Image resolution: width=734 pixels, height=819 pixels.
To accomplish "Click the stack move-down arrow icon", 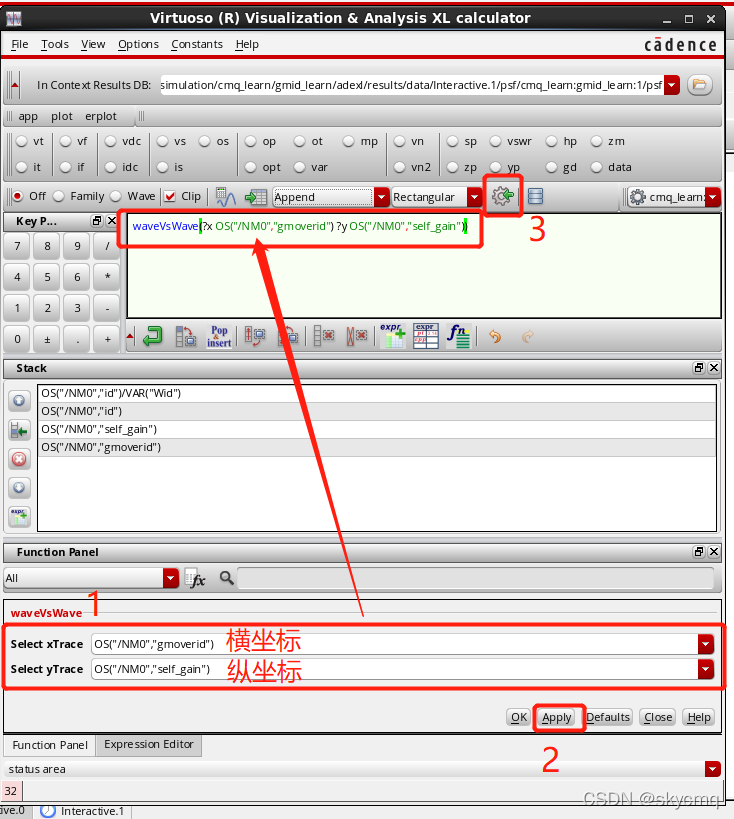I will pos(19,488).
